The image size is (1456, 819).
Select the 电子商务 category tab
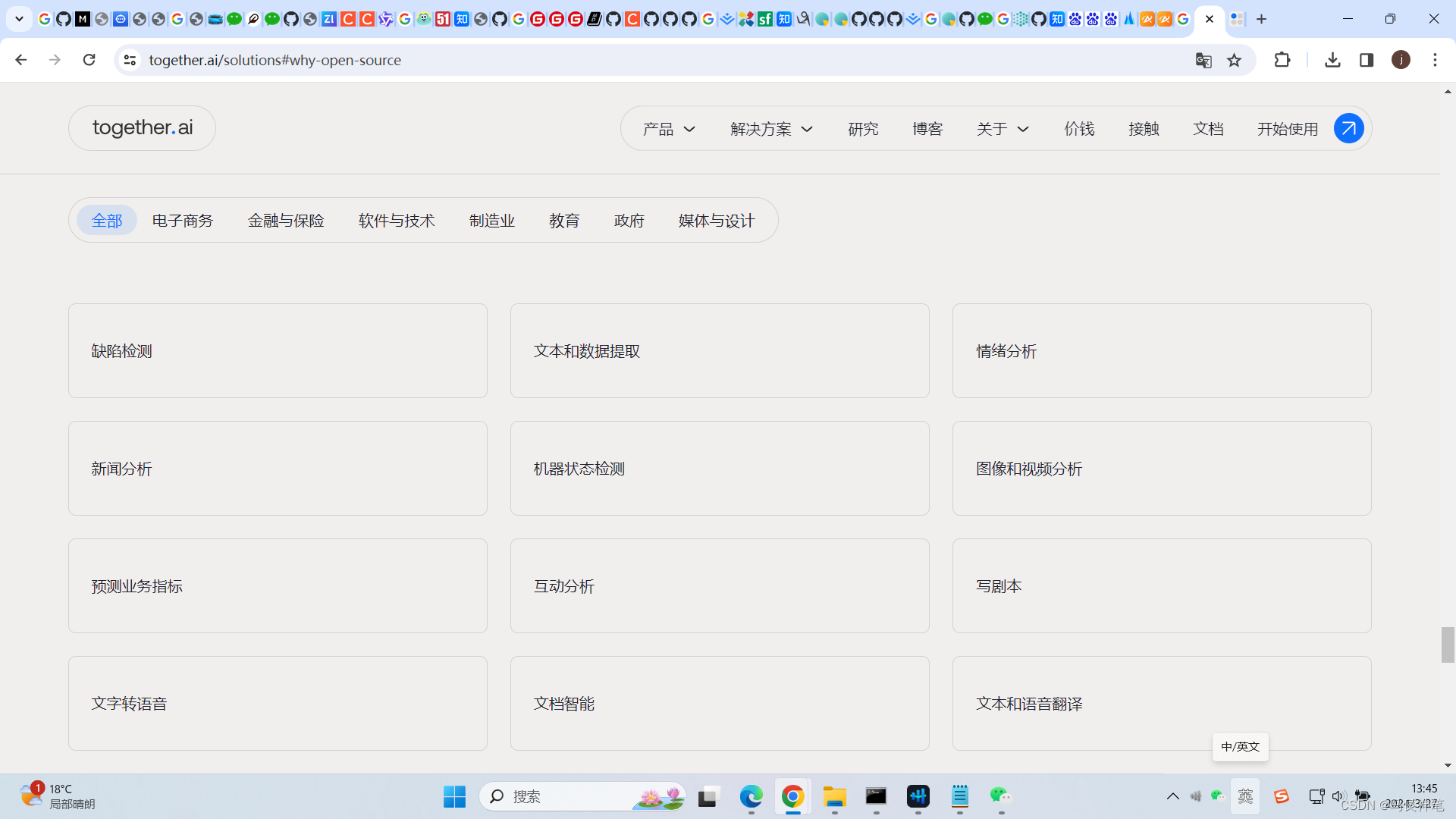click(x=183, y=220)
